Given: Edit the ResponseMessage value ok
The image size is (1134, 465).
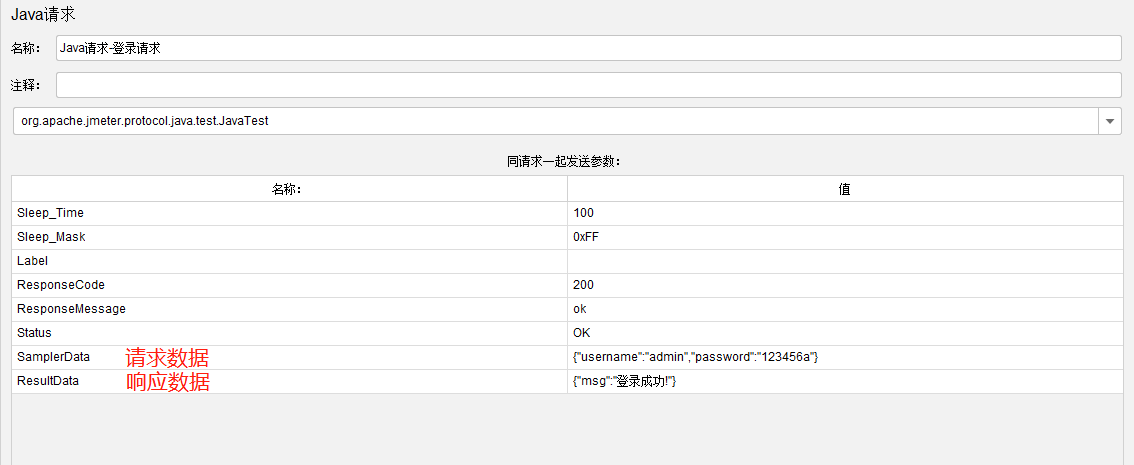Looking at the screenshot, I should coord(845,309).
